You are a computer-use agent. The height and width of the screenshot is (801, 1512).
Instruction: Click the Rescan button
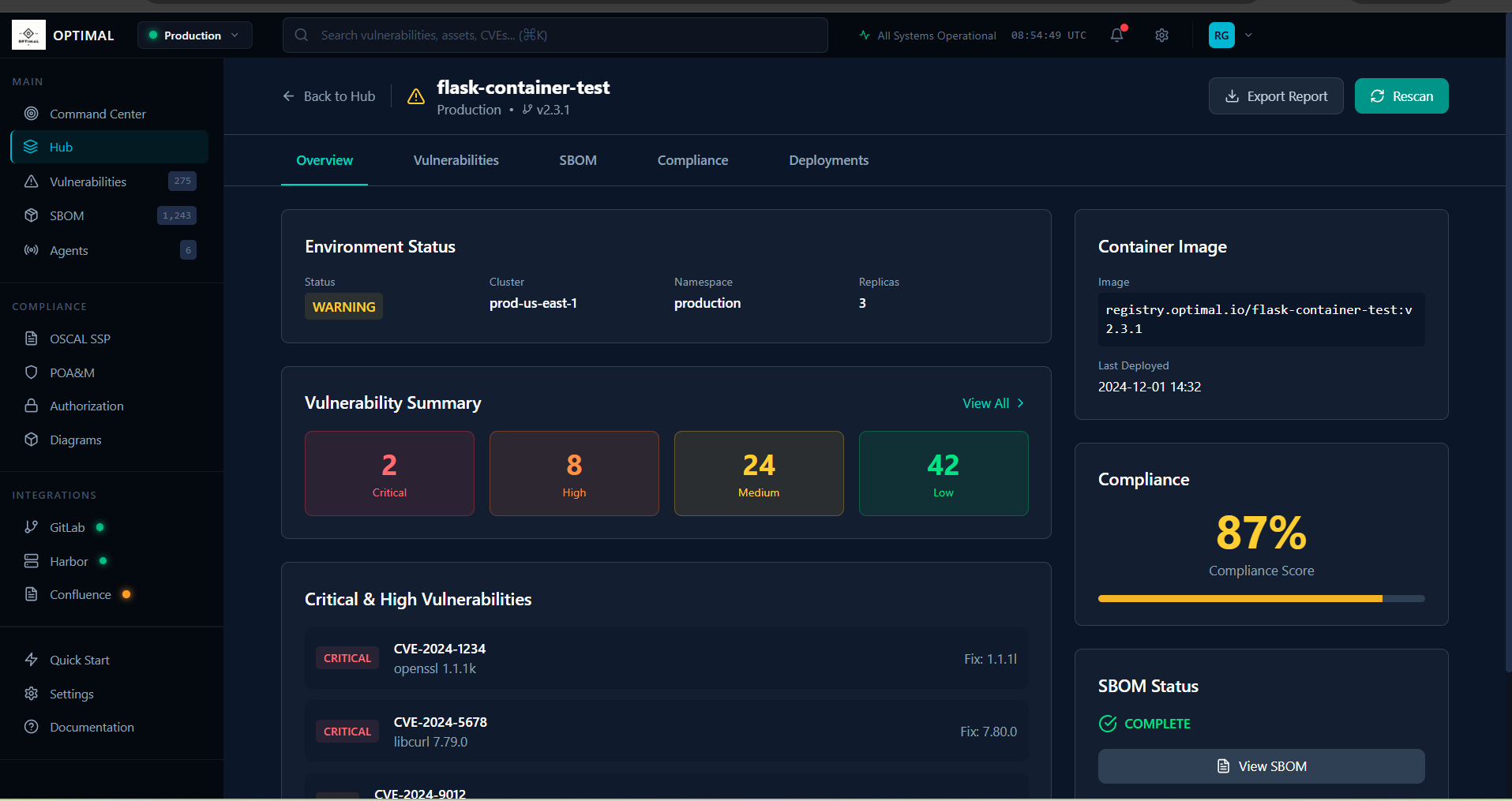(x=1401, y=95)
